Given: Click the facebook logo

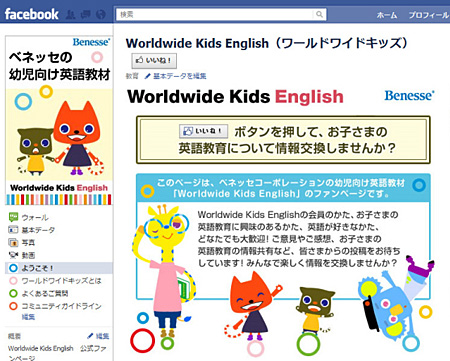Looking at the screenshot, I should pos(32,14).
